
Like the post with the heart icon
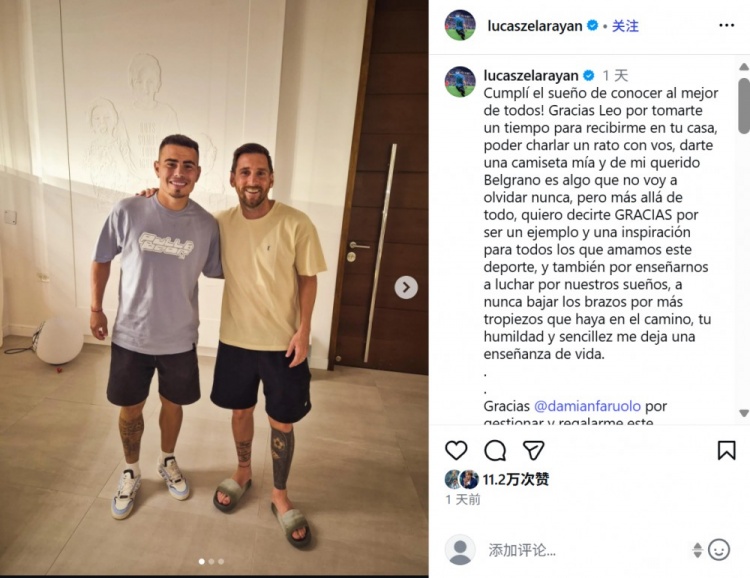[x=456, y=450]
